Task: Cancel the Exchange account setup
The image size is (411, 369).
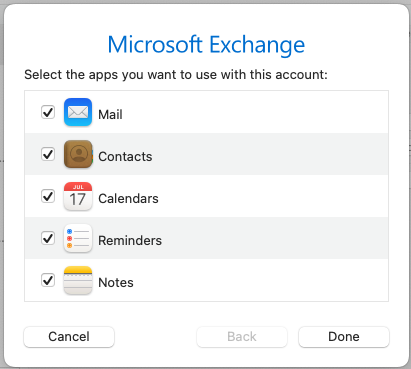Action: coord(69,337)
